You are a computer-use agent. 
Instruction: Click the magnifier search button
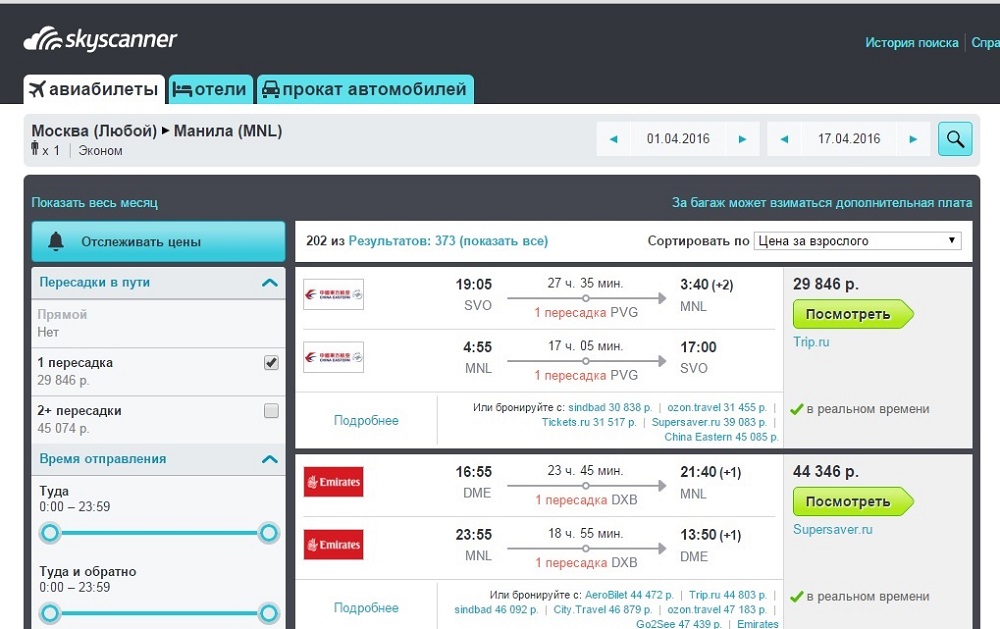tap(955, 138)
